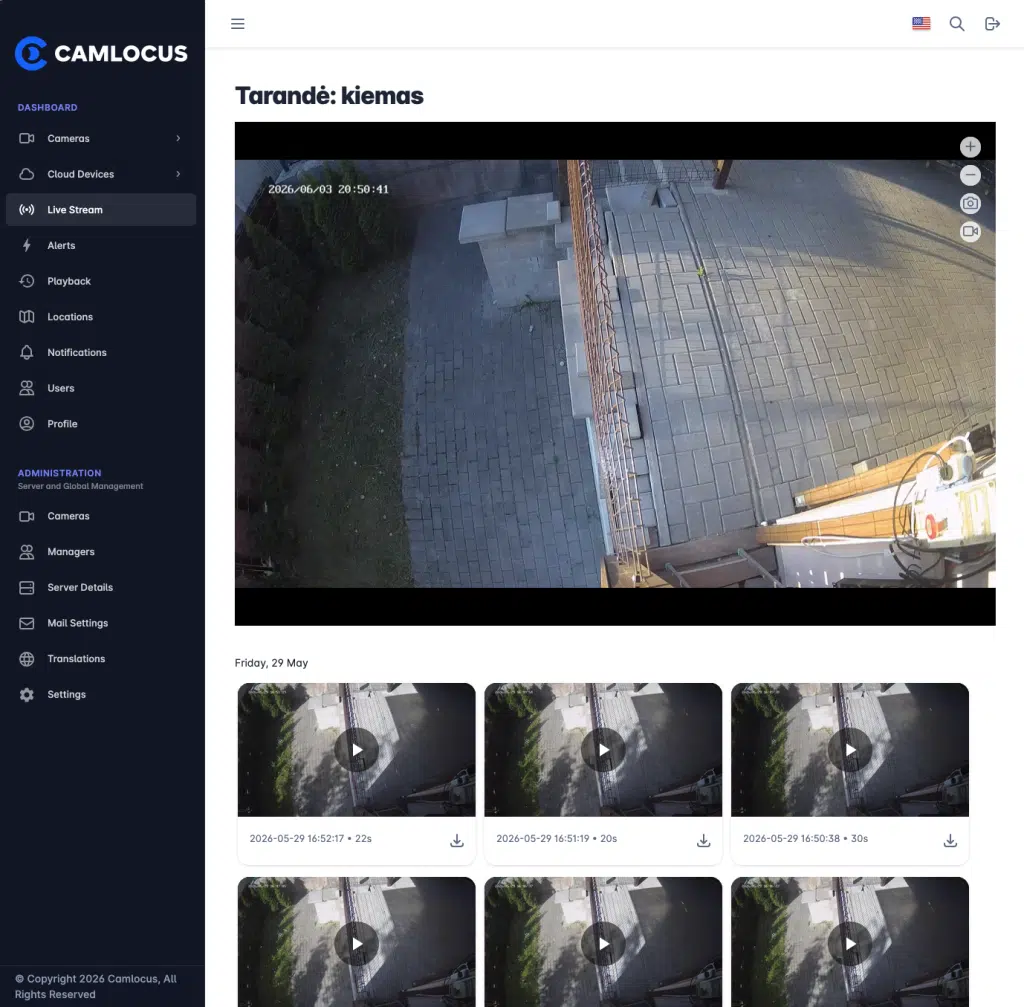Toggle the sidebar with the hamburger menu

[238, 24]
